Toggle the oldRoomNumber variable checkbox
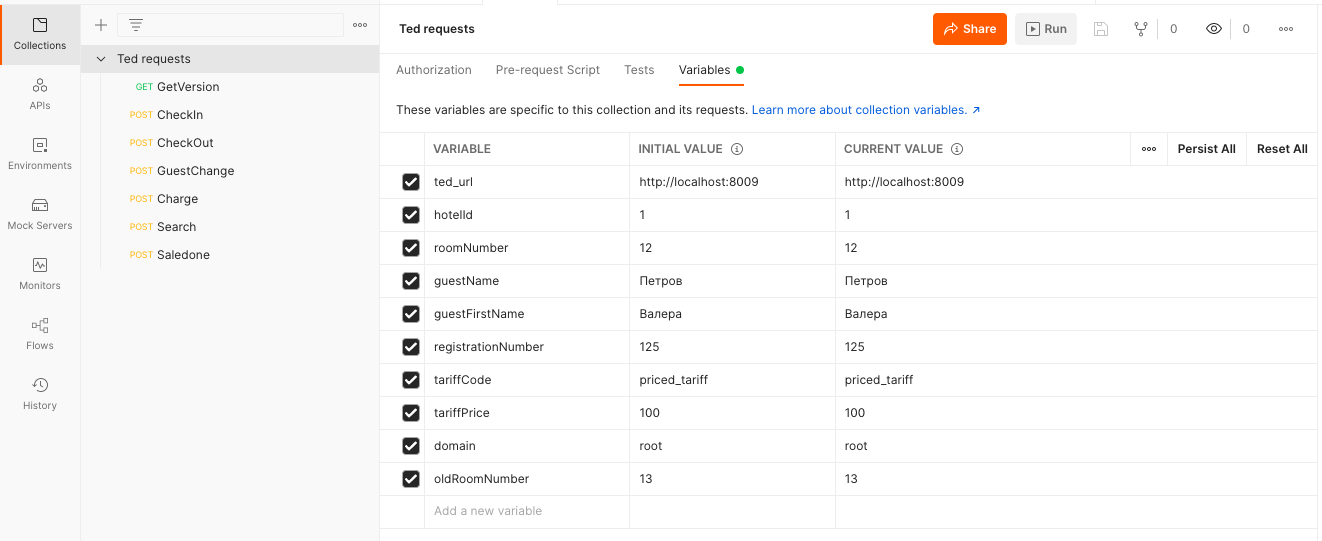 tap(410, 479)
